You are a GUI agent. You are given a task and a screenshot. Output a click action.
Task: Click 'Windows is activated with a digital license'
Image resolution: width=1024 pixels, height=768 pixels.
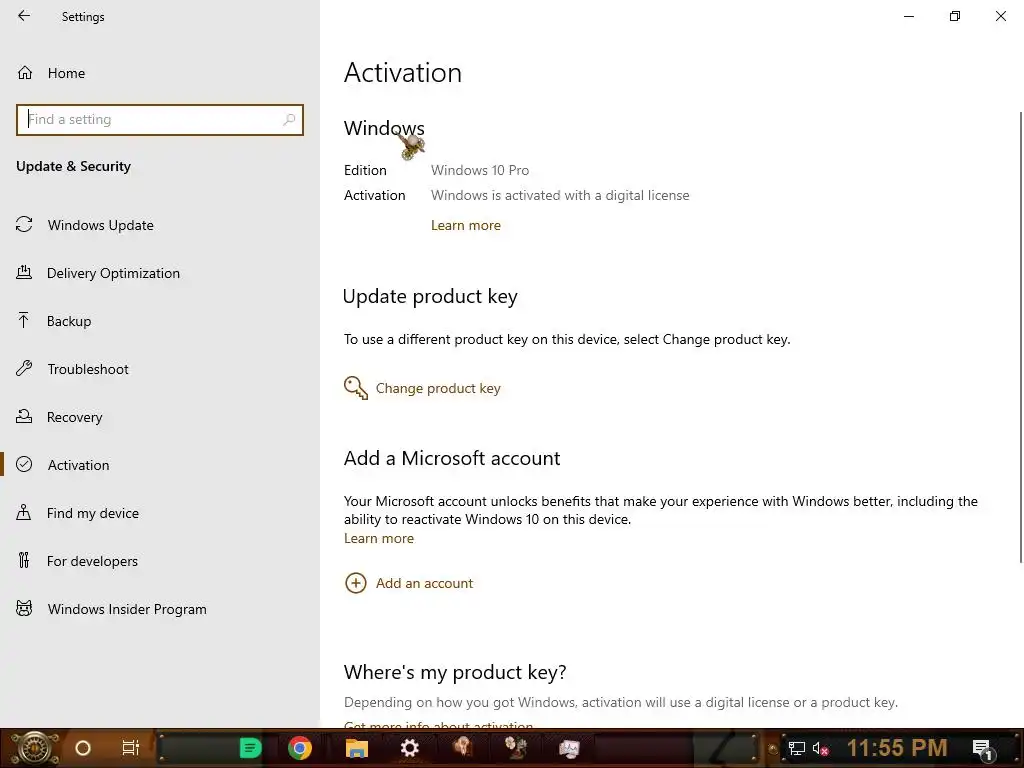[x=560, y=195]
